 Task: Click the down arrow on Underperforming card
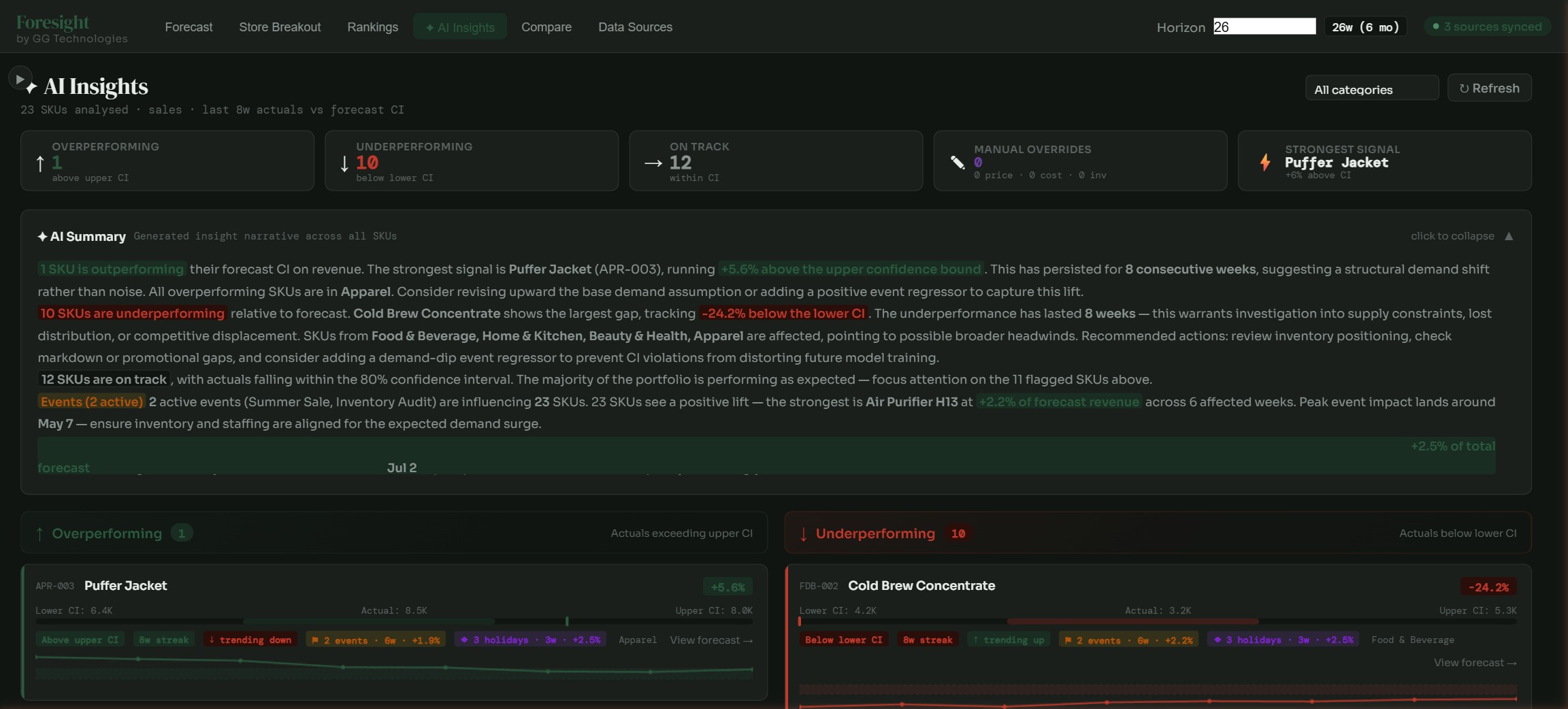(344, 165)
